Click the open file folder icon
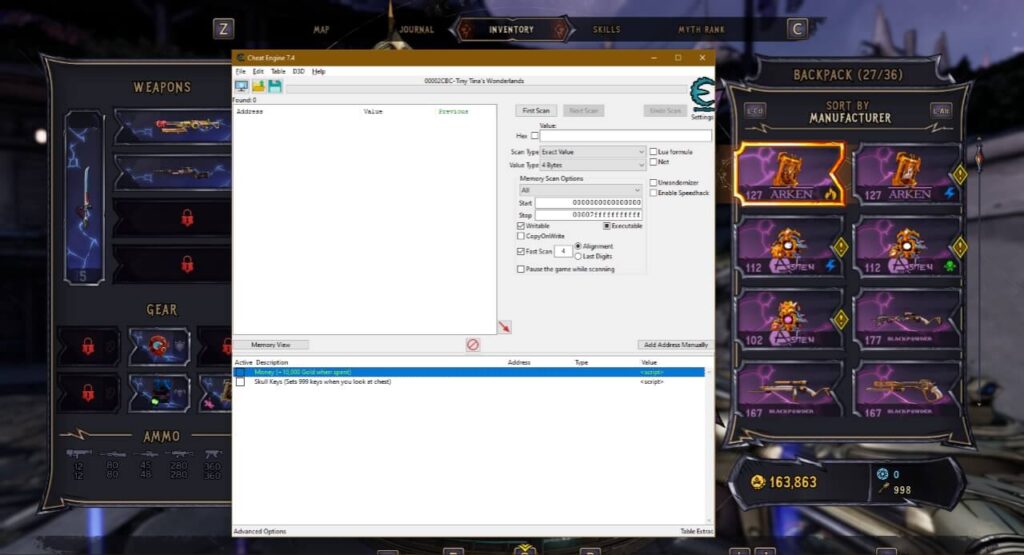Screen dimensions: 1024x555 pyautogui.click(x=259, y=86)
